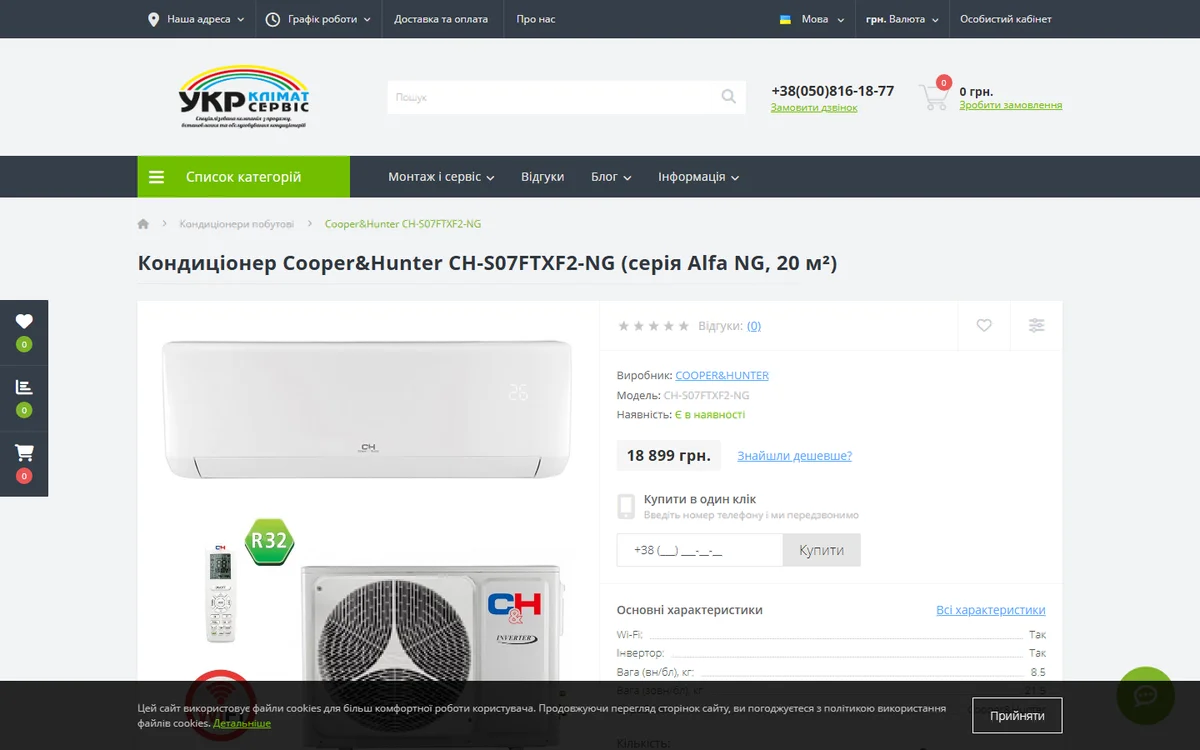Focus the phone number input field
The image size is (1200, 750).
[x=699, y=550]
